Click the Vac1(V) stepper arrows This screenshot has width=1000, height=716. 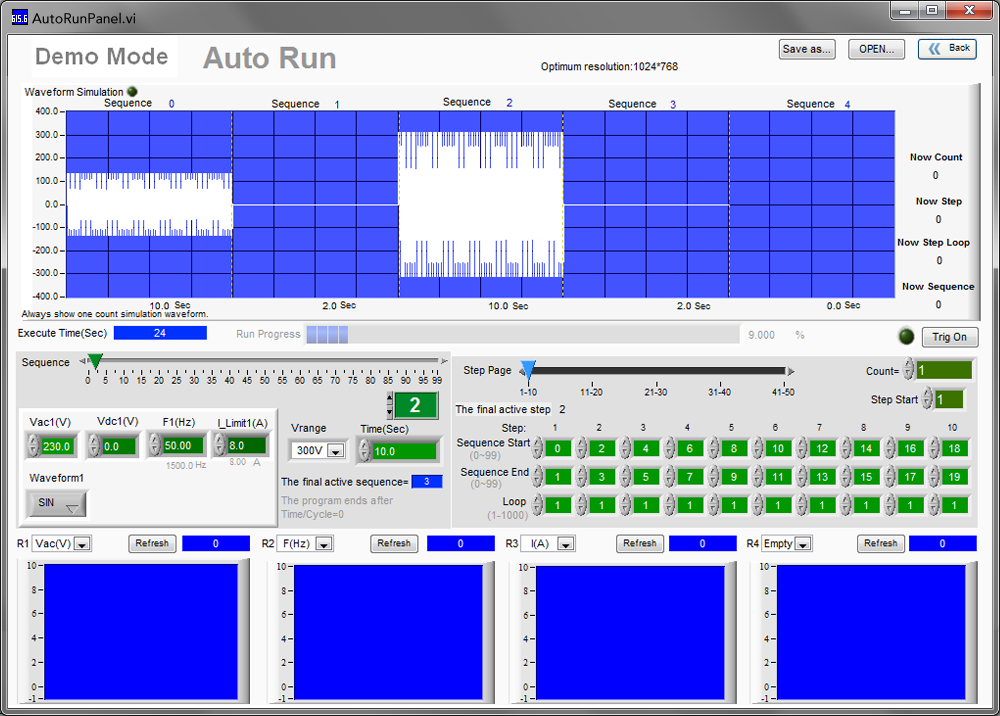pyautogui.click(x=34, y=446)
